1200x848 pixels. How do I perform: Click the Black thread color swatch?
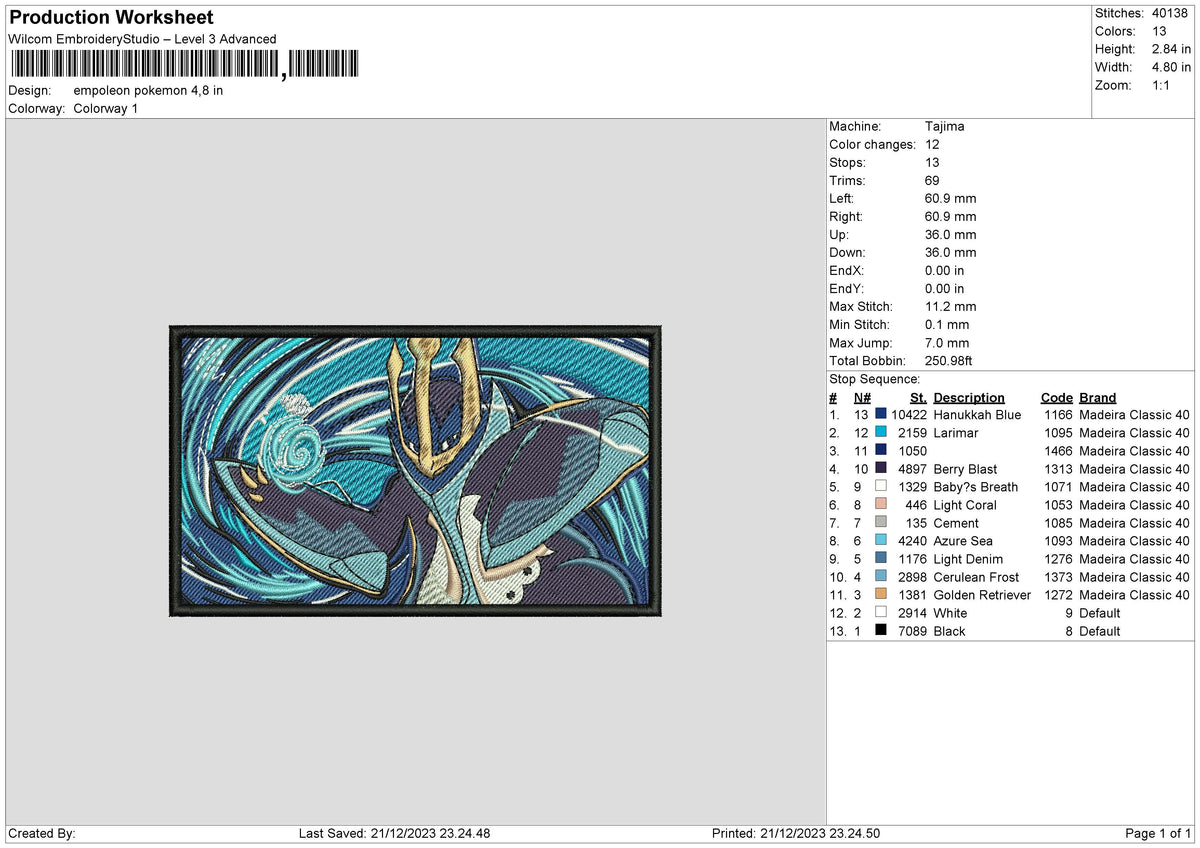pos(880,631)
